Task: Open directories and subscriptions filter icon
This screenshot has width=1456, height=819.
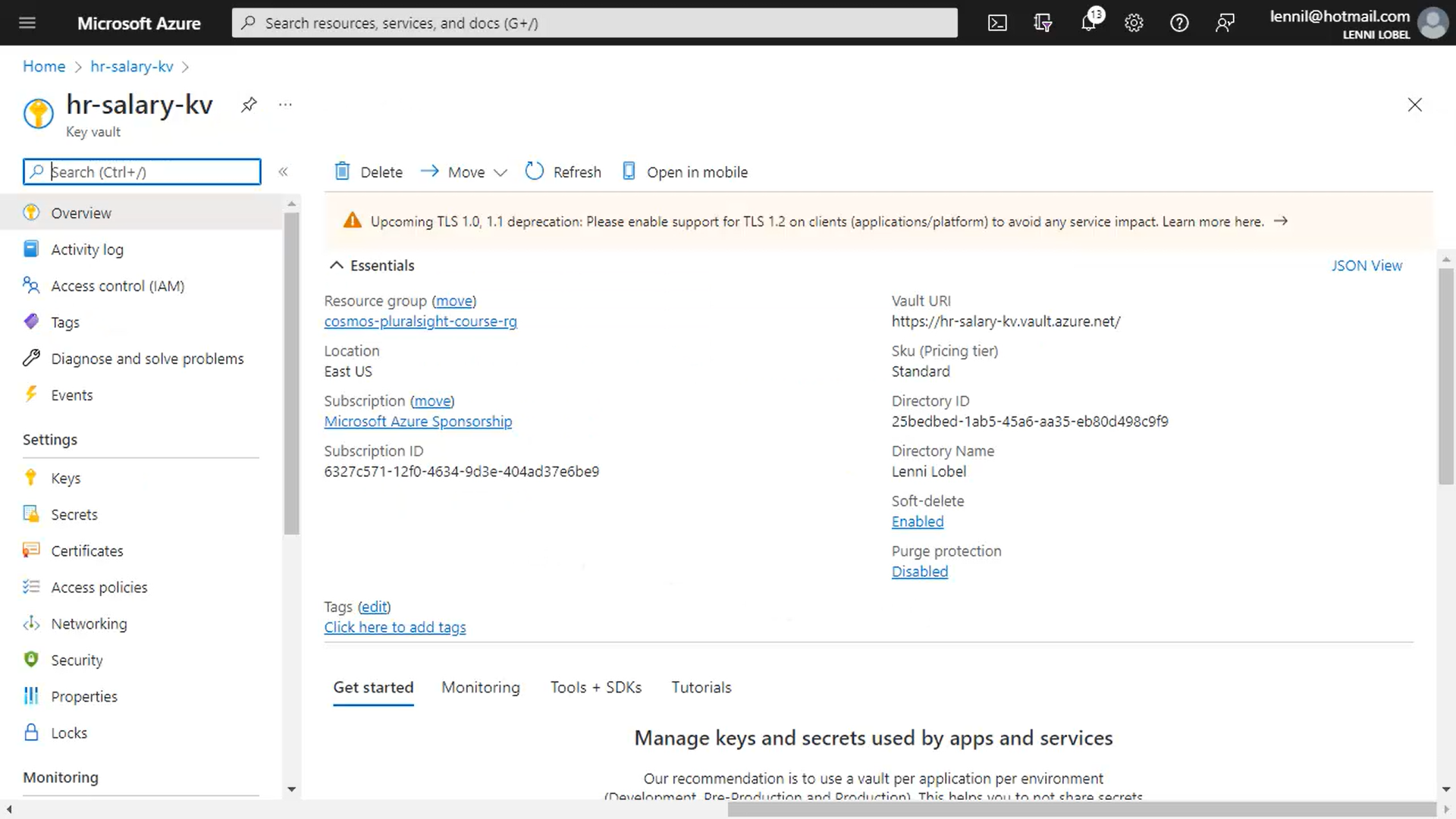Action: pos(1043,23)
